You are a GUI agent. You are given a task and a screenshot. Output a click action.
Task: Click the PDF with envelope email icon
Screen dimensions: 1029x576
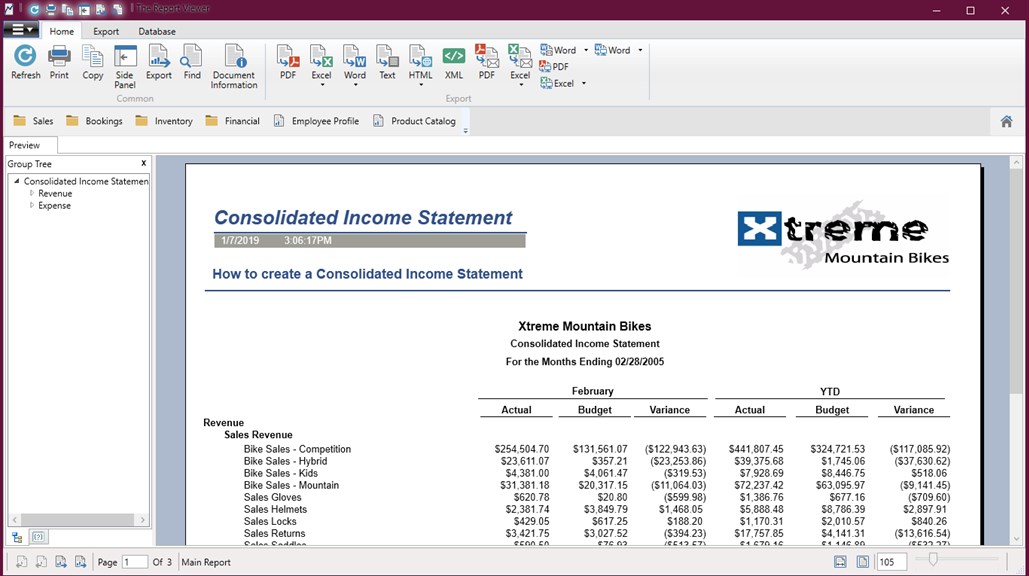pos(487,63)
